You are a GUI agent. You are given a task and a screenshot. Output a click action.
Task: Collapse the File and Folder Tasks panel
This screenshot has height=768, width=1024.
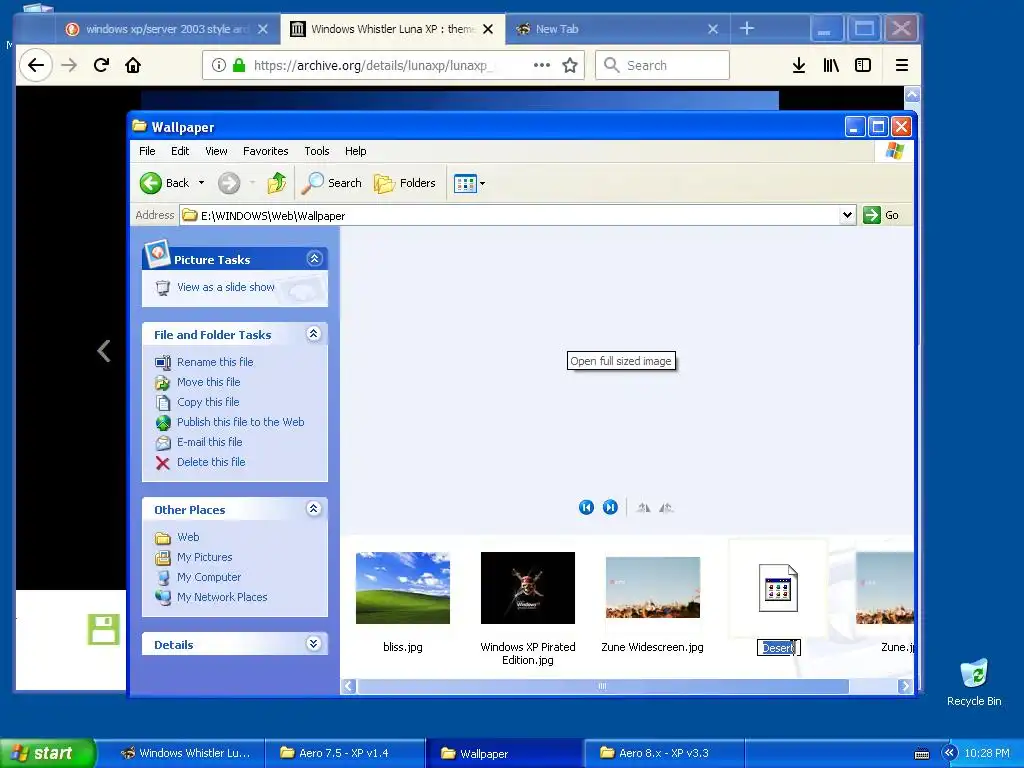coord(313,334)
